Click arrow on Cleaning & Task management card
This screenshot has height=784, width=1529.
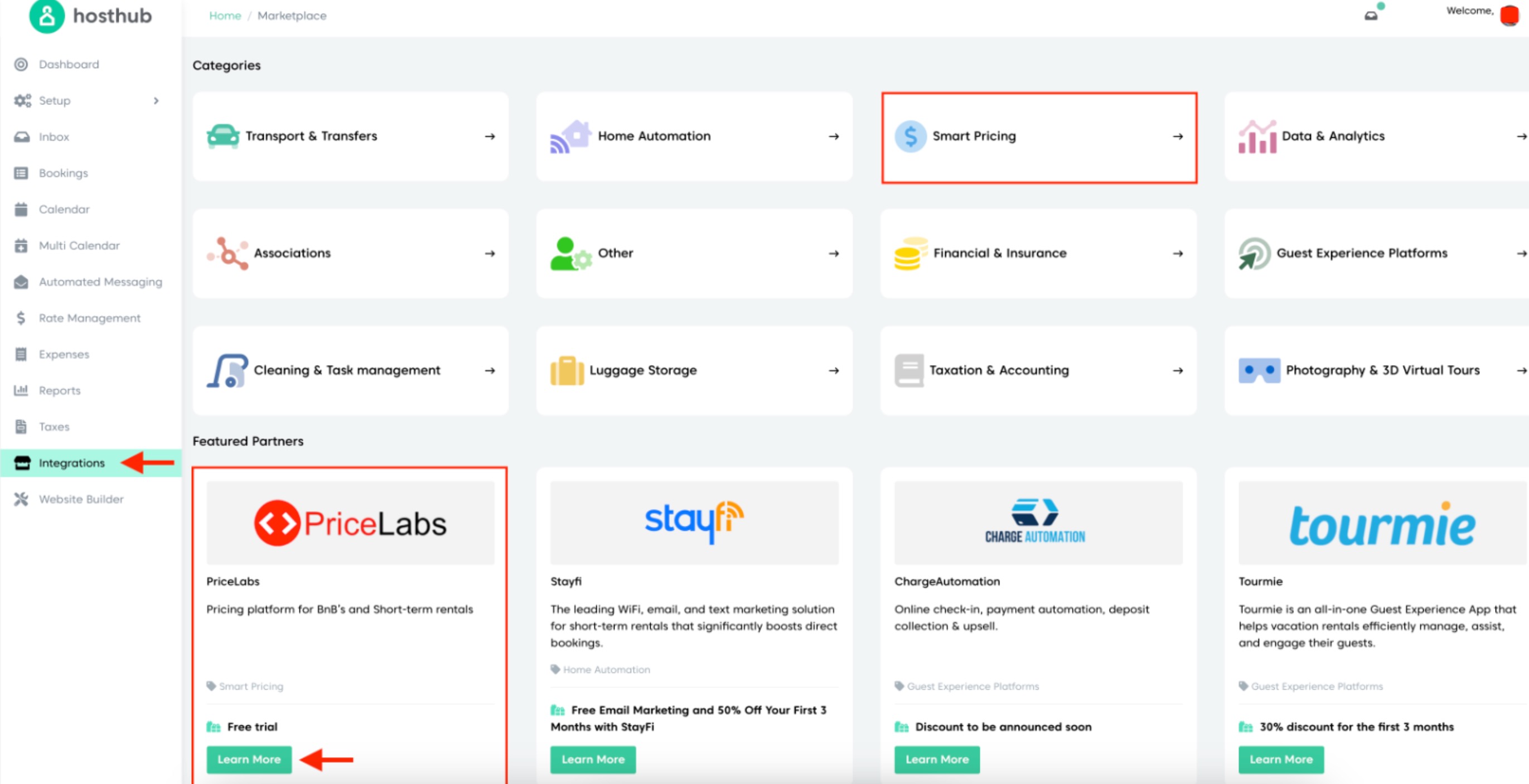tap(490, 370)
